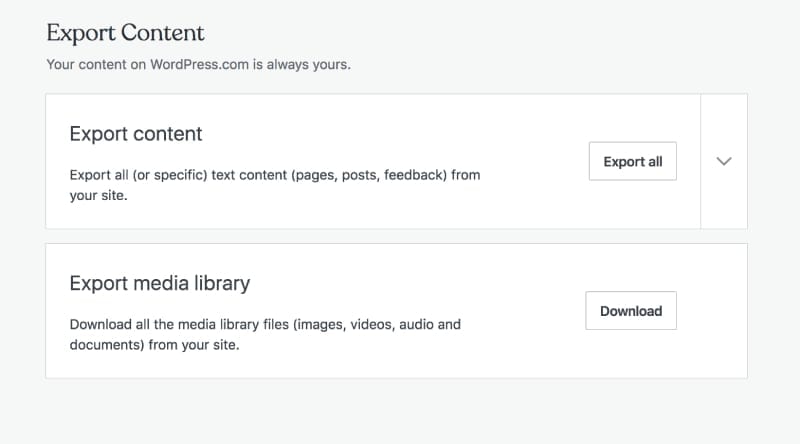Screen dimensions: 800x444
Task: Select the 'Export content' card title
Action: point(136,134)
